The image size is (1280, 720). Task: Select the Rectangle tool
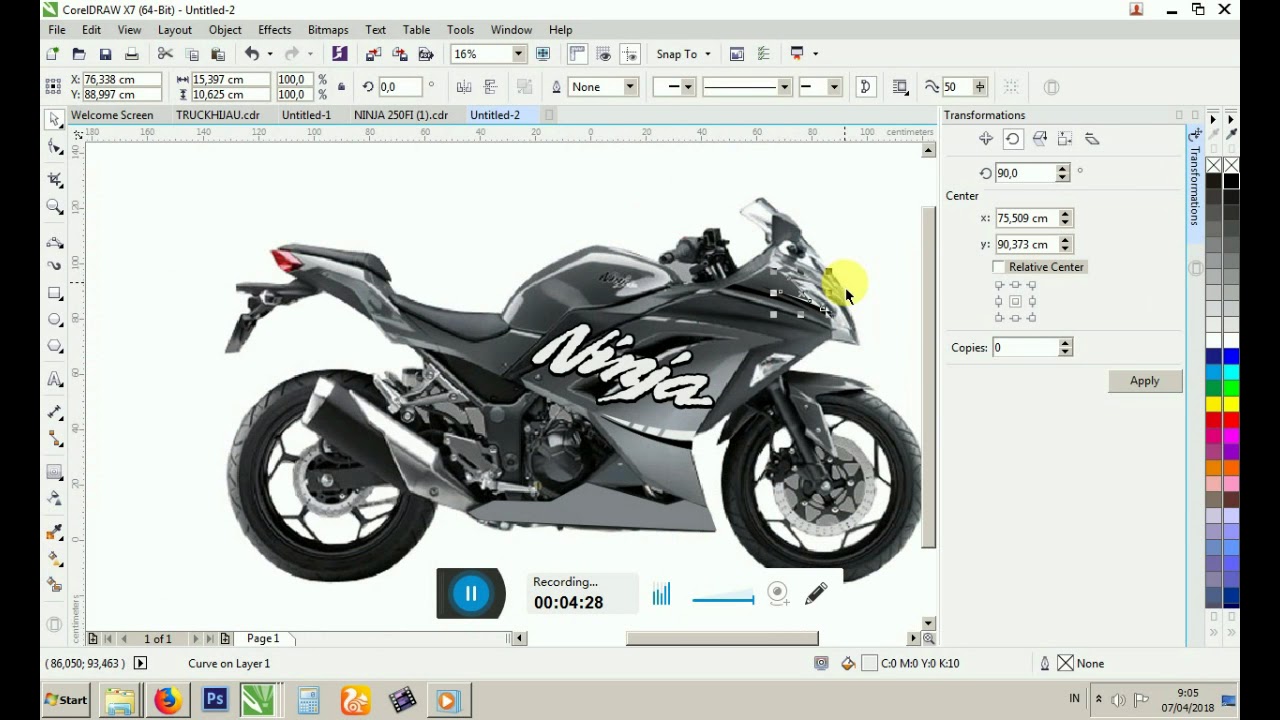(x=54, y=293)
